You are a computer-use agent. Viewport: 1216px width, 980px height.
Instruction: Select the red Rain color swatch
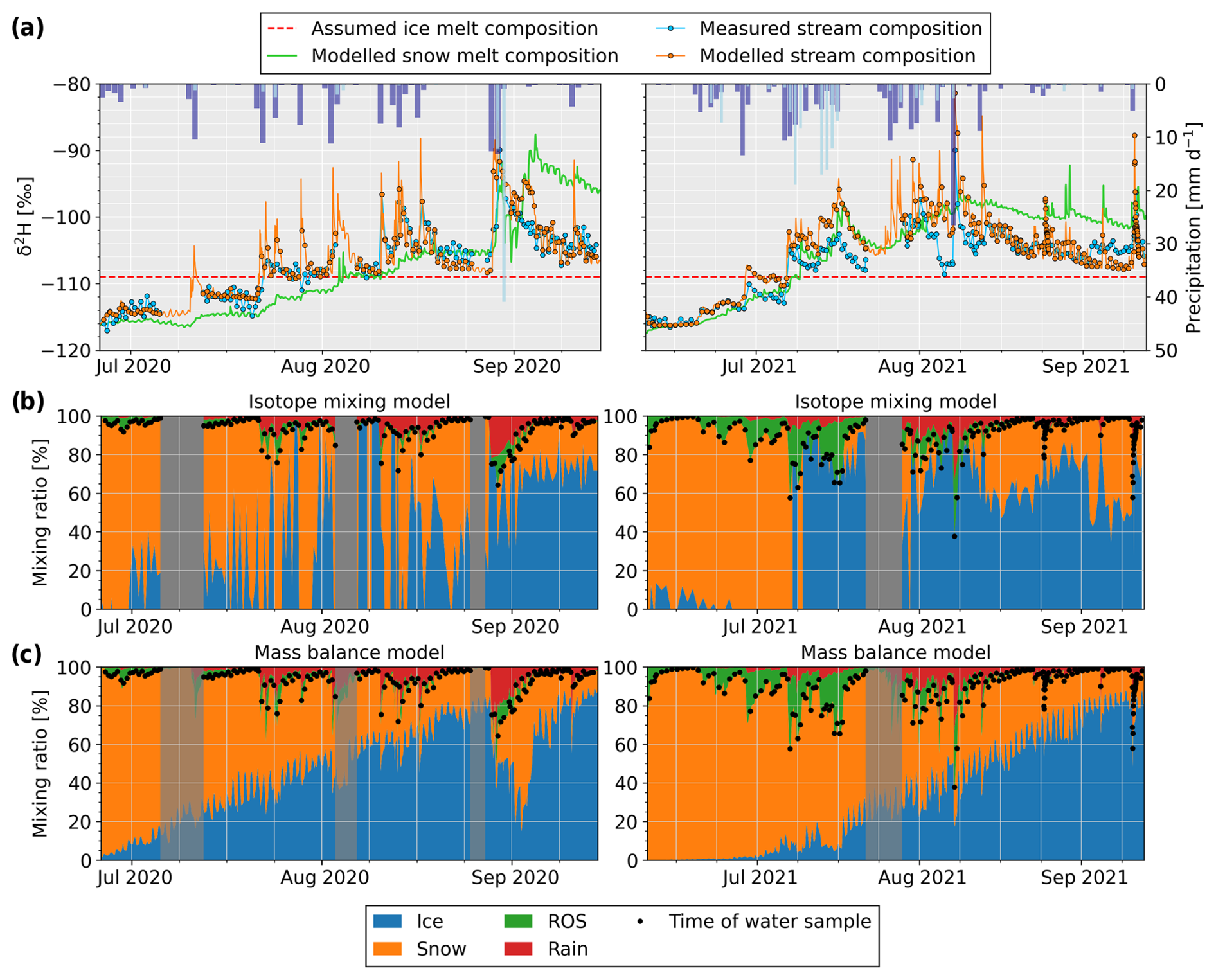pos(519,949)
